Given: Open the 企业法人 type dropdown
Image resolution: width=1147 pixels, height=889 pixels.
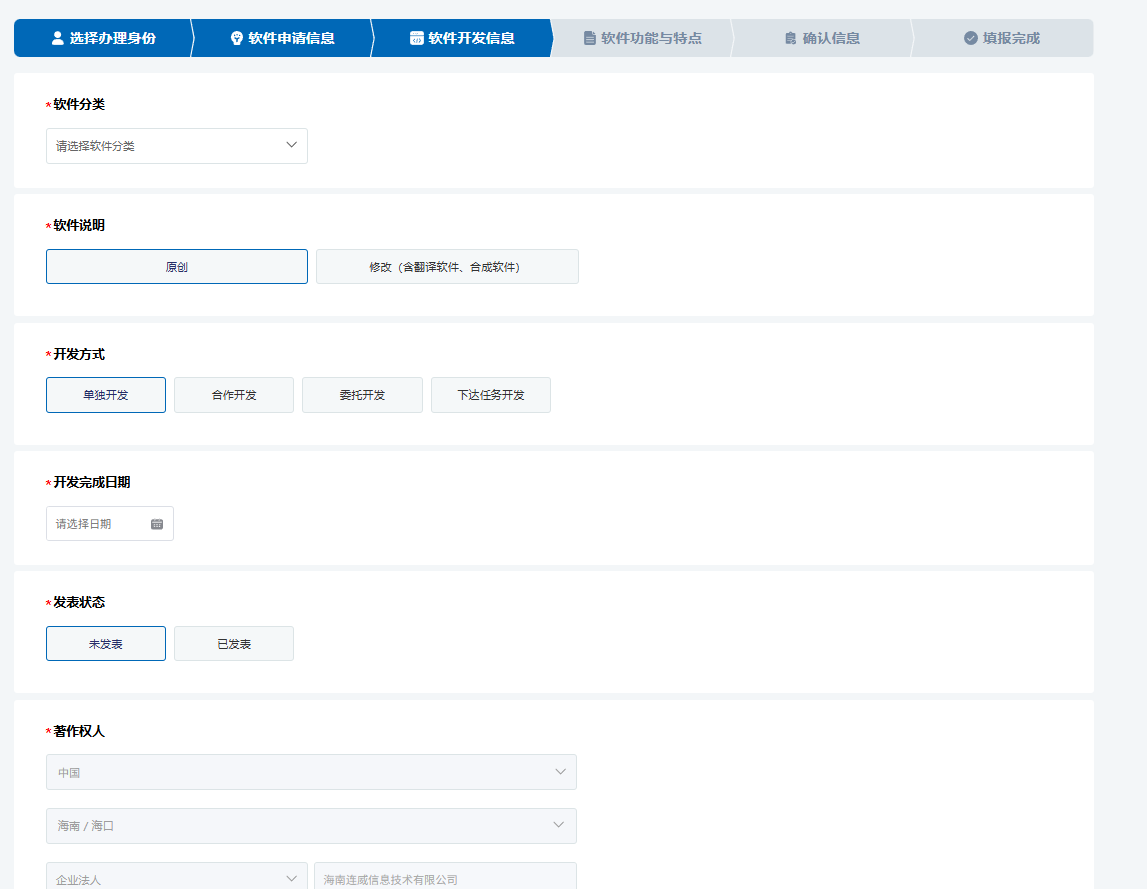Looking at the screenshot, I should [x=177, y=879].
